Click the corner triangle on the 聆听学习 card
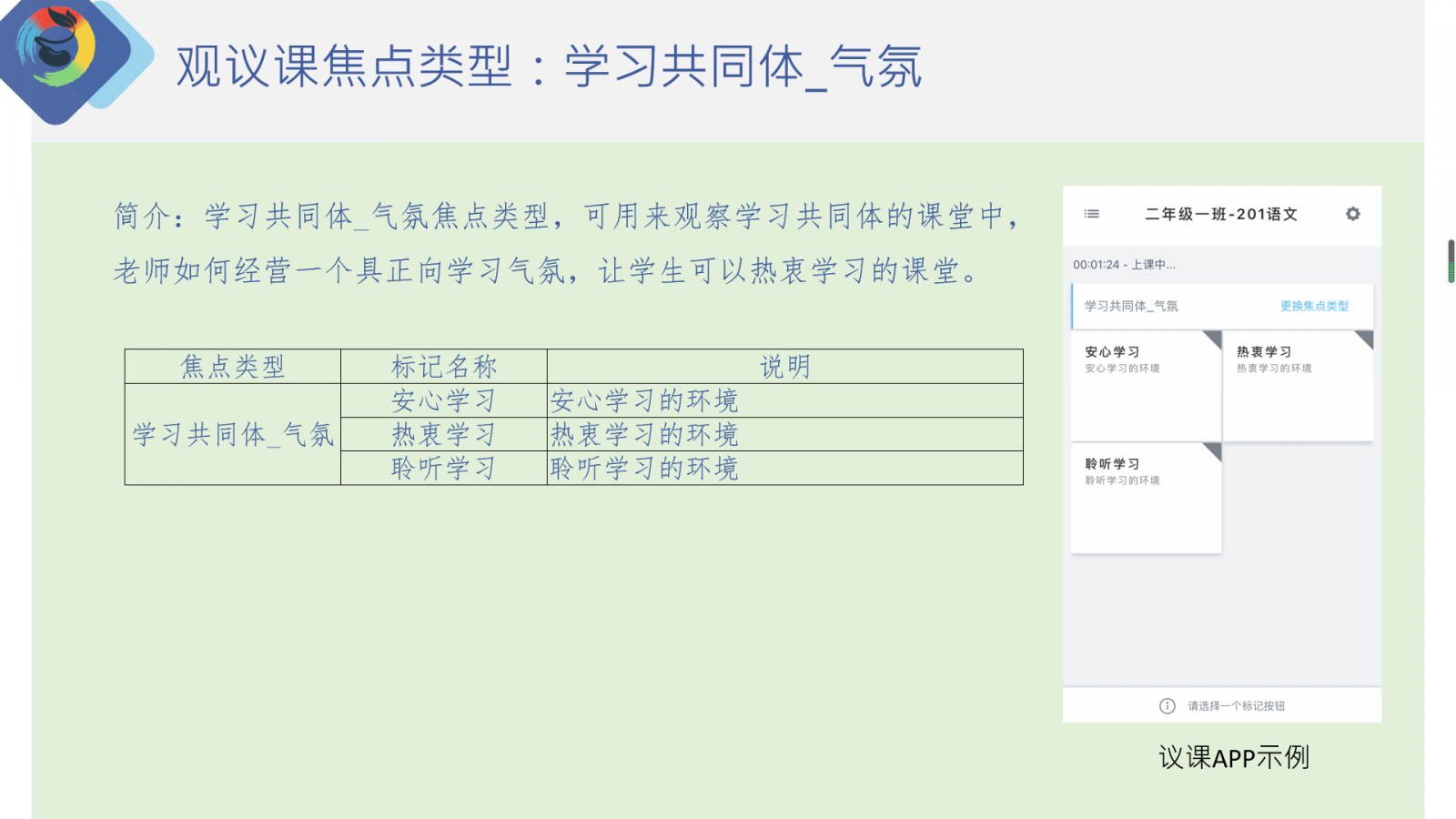Image resolution: width=1456 pixels, height=819 pixels. click(x=1213, y=450)
